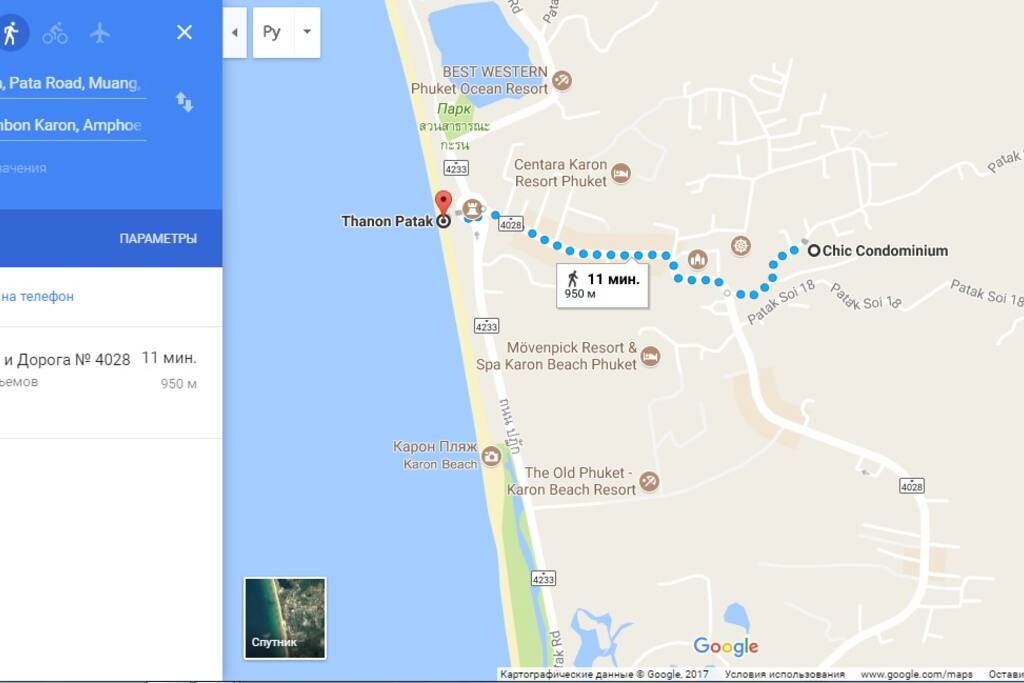
Task: Open the Ру input language dropdown arrow
Action: tap(307, 32)
